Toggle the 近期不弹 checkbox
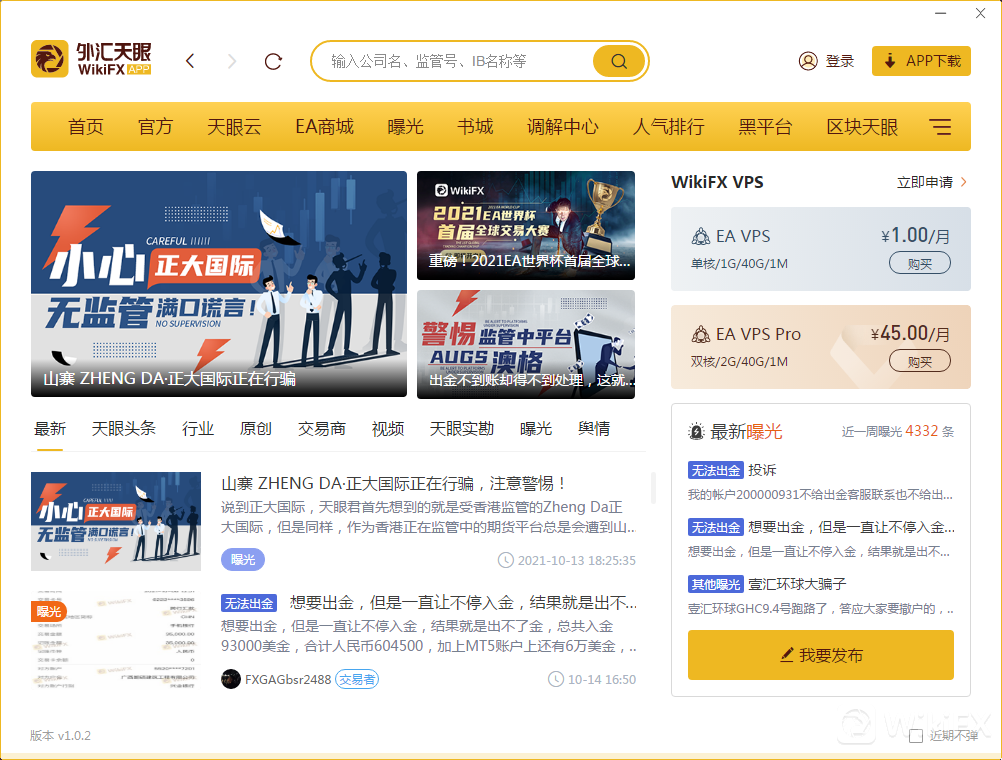Viewport: 1002px width, 760px height. pyautogui.click(x=916, y=736)
